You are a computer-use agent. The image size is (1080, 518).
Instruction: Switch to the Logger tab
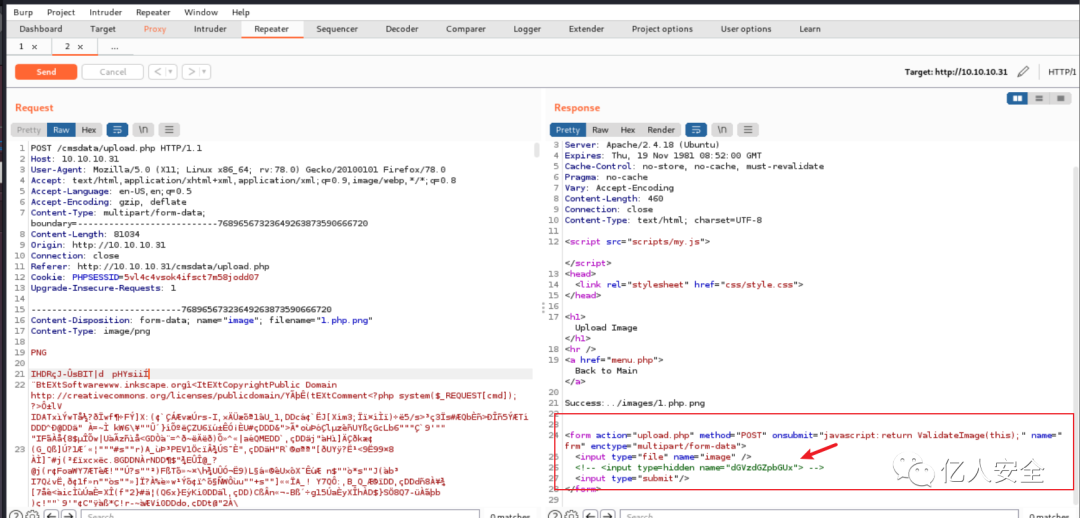(527, 29)
